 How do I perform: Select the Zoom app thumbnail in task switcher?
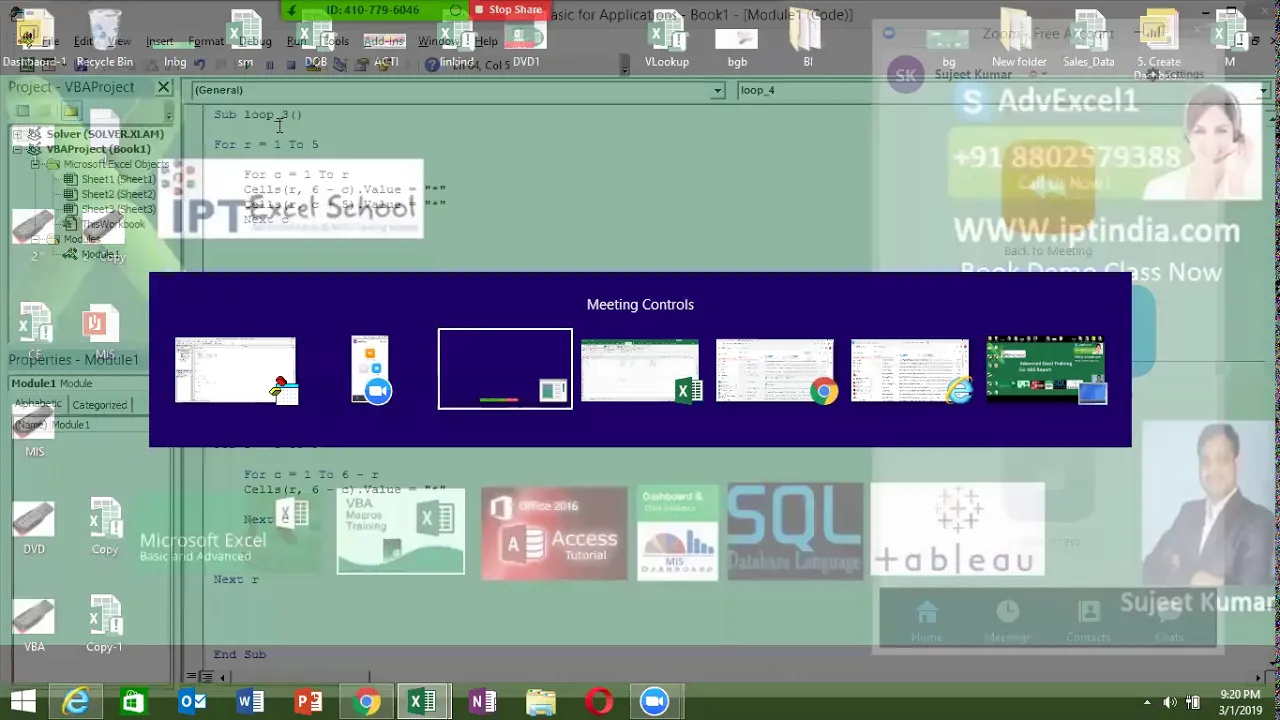(x=370, y=370)
